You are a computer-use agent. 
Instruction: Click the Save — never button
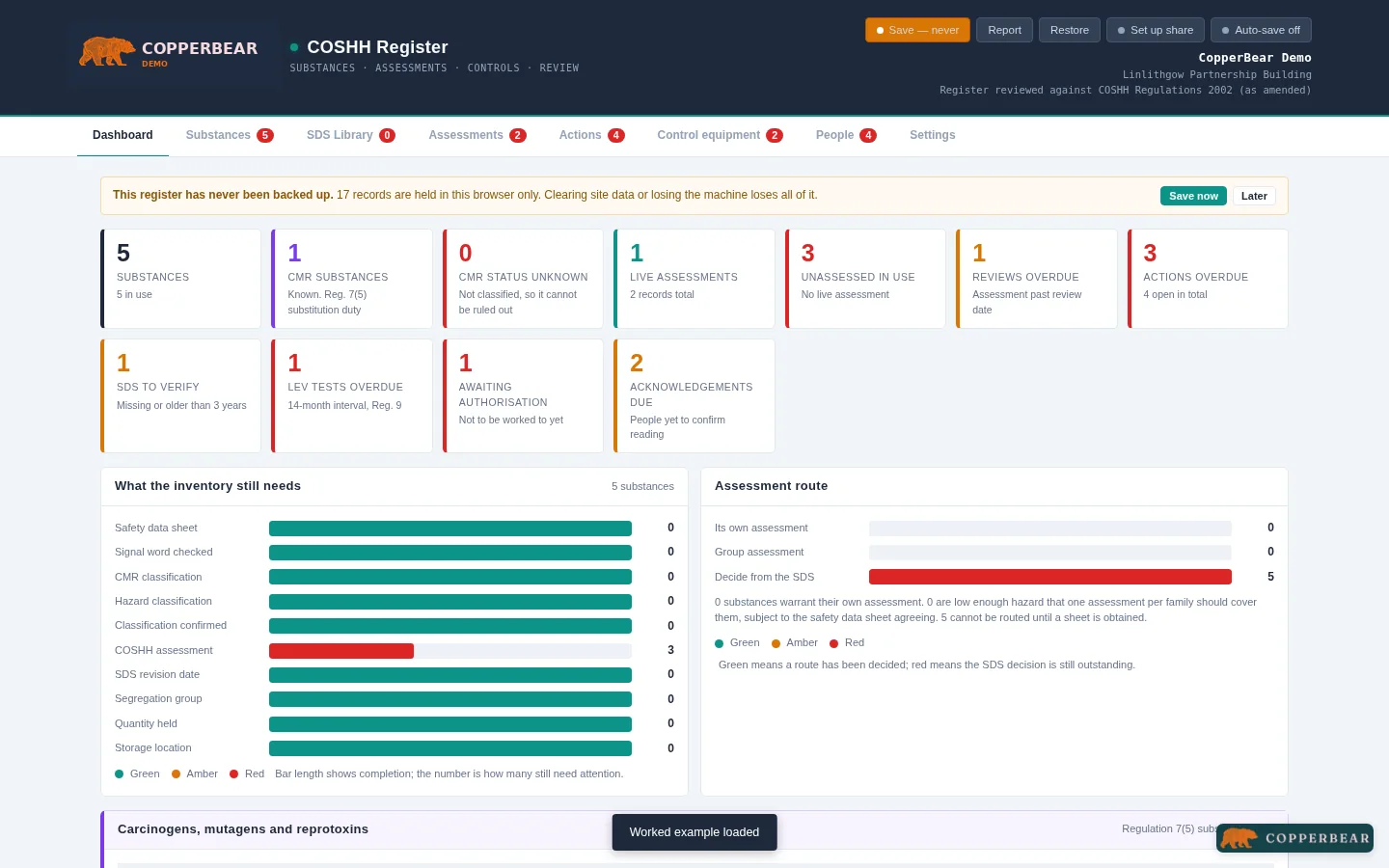click(917, 30)
